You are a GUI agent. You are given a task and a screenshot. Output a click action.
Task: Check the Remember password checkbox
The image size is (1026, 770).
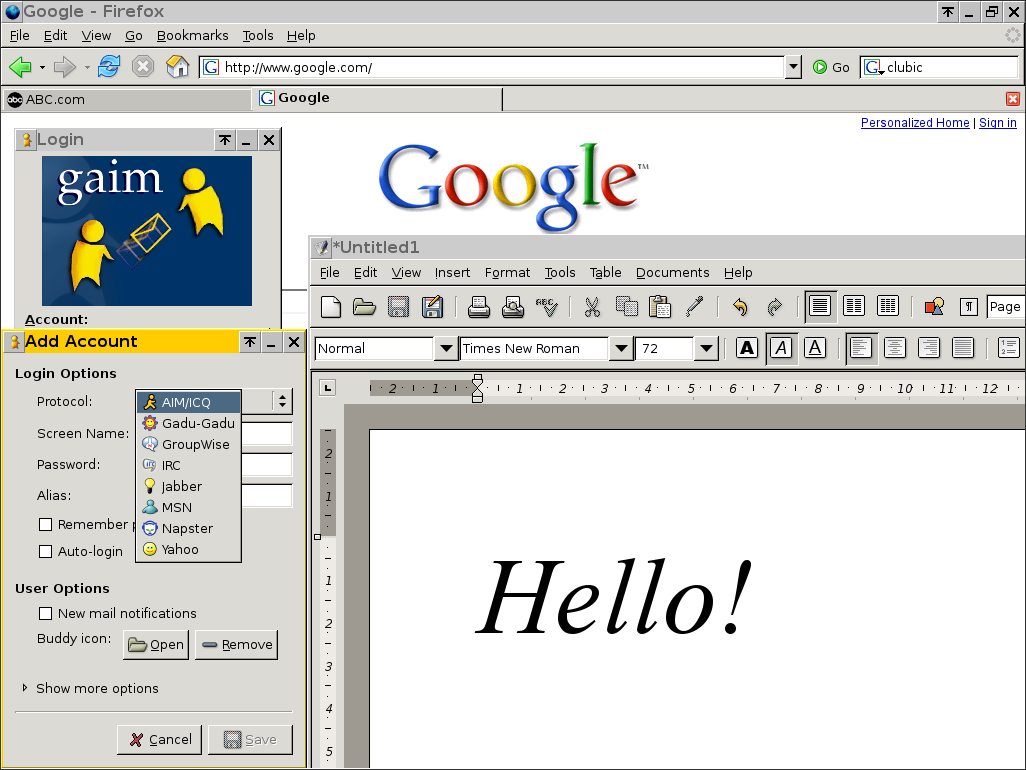(x=45, y=525)
